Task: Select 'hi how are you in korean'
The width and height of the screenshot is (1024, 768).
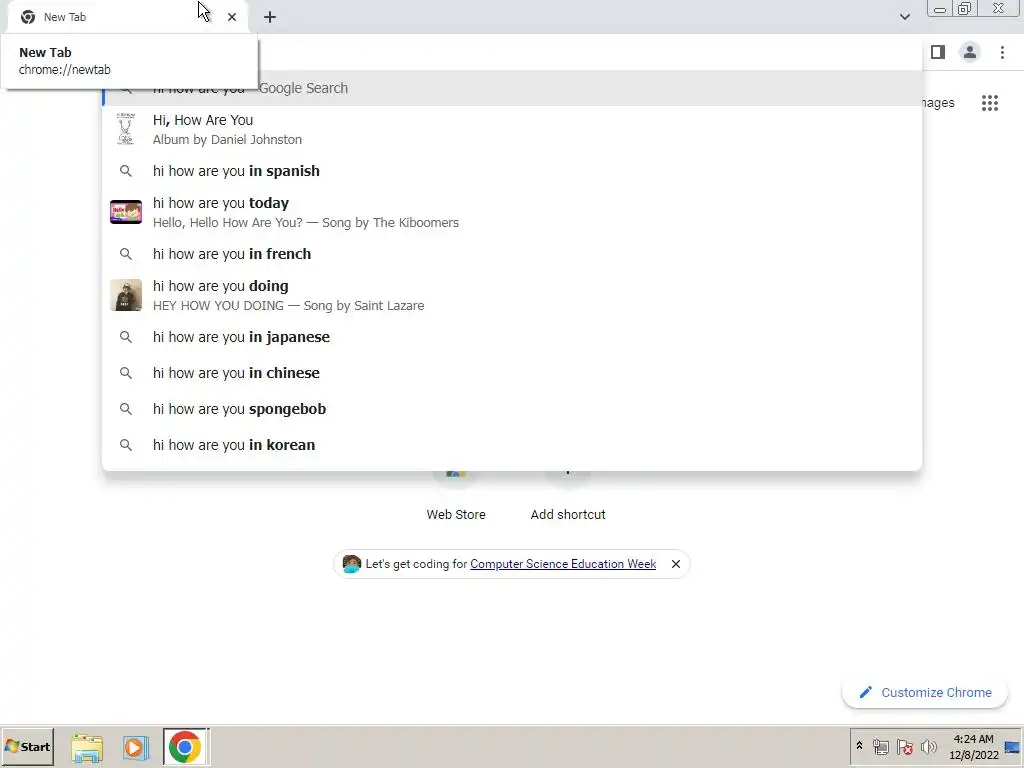Action: 512,445
